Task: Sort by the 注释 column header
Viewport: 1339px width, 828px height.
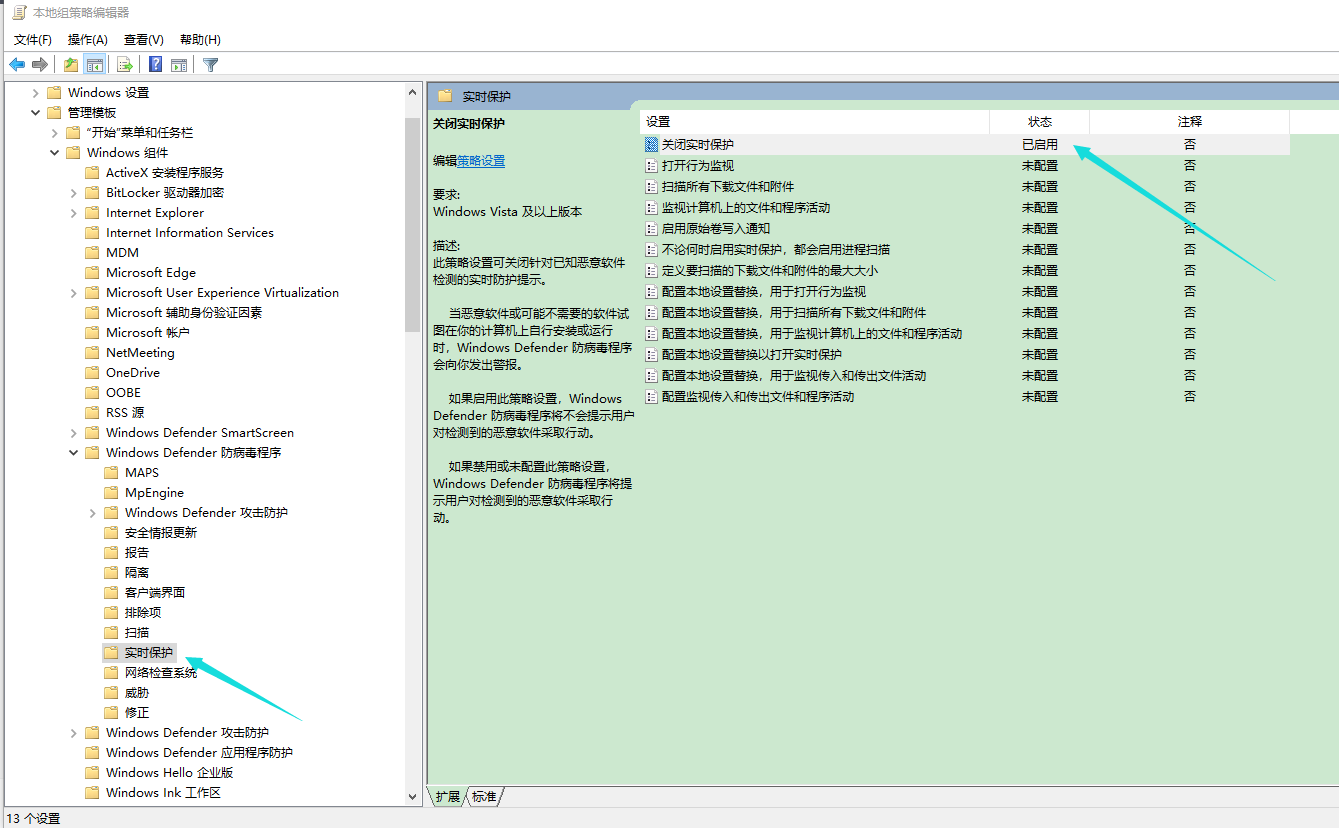Action: (x=1190, y=122)
